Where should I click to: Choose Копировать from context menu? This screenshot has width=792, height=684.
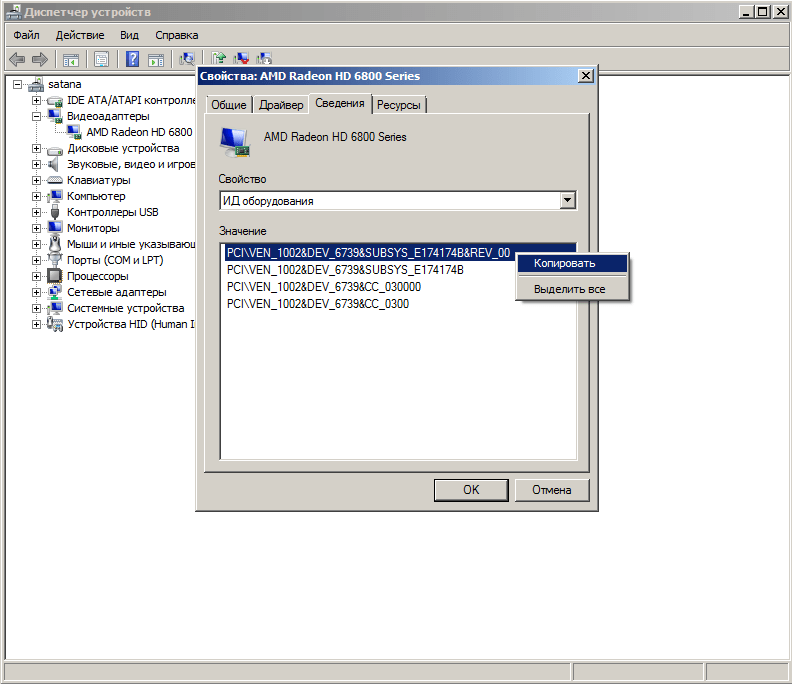(572, 263)
